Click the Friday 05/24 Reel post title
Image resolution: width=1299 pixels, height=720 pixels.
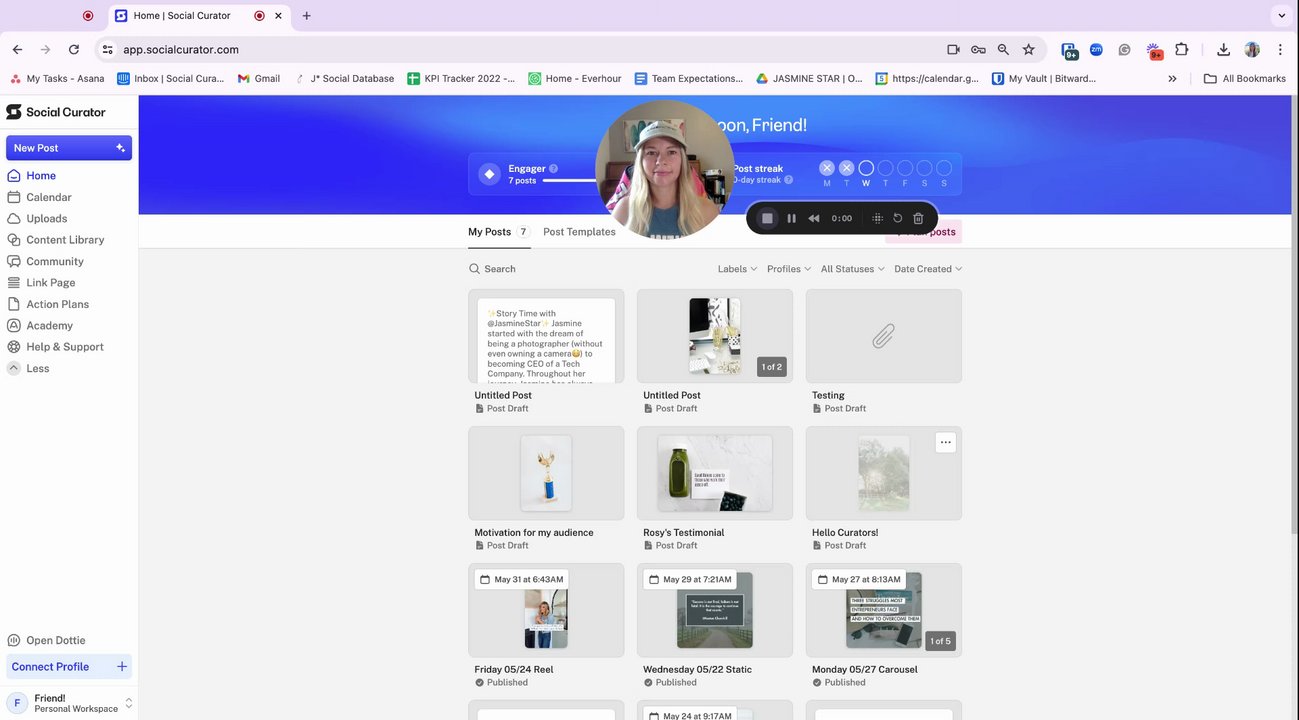click(x=514, y=670)
